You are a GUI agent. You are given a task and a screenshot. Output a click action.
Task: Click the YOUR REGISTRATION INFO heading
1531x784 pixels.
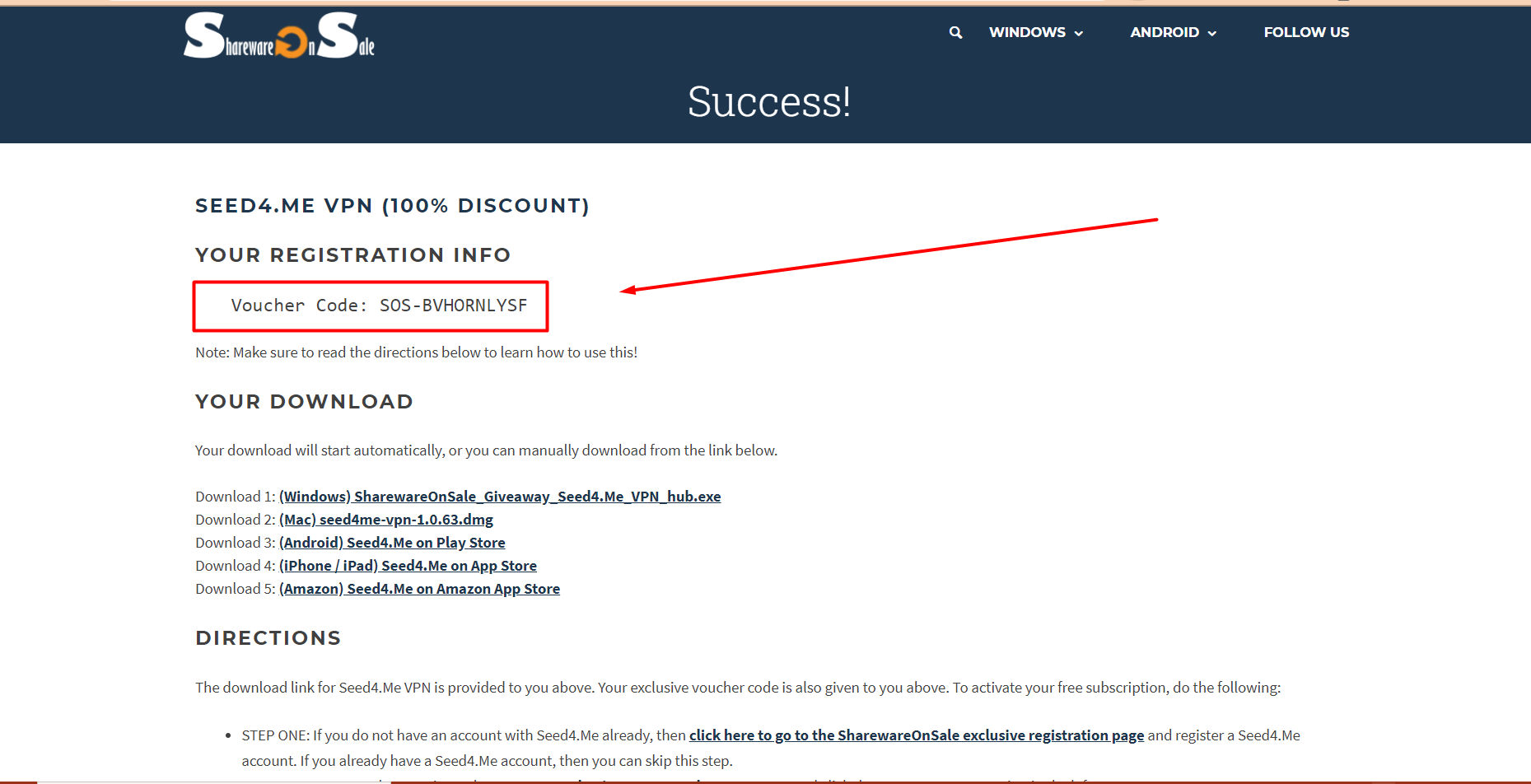352,255
